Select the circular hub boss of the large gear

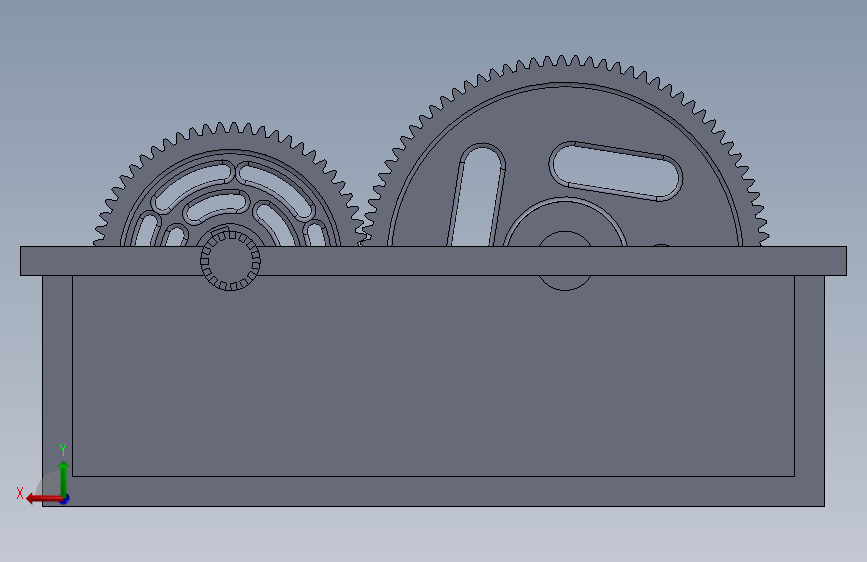click(x=565, y=221)
